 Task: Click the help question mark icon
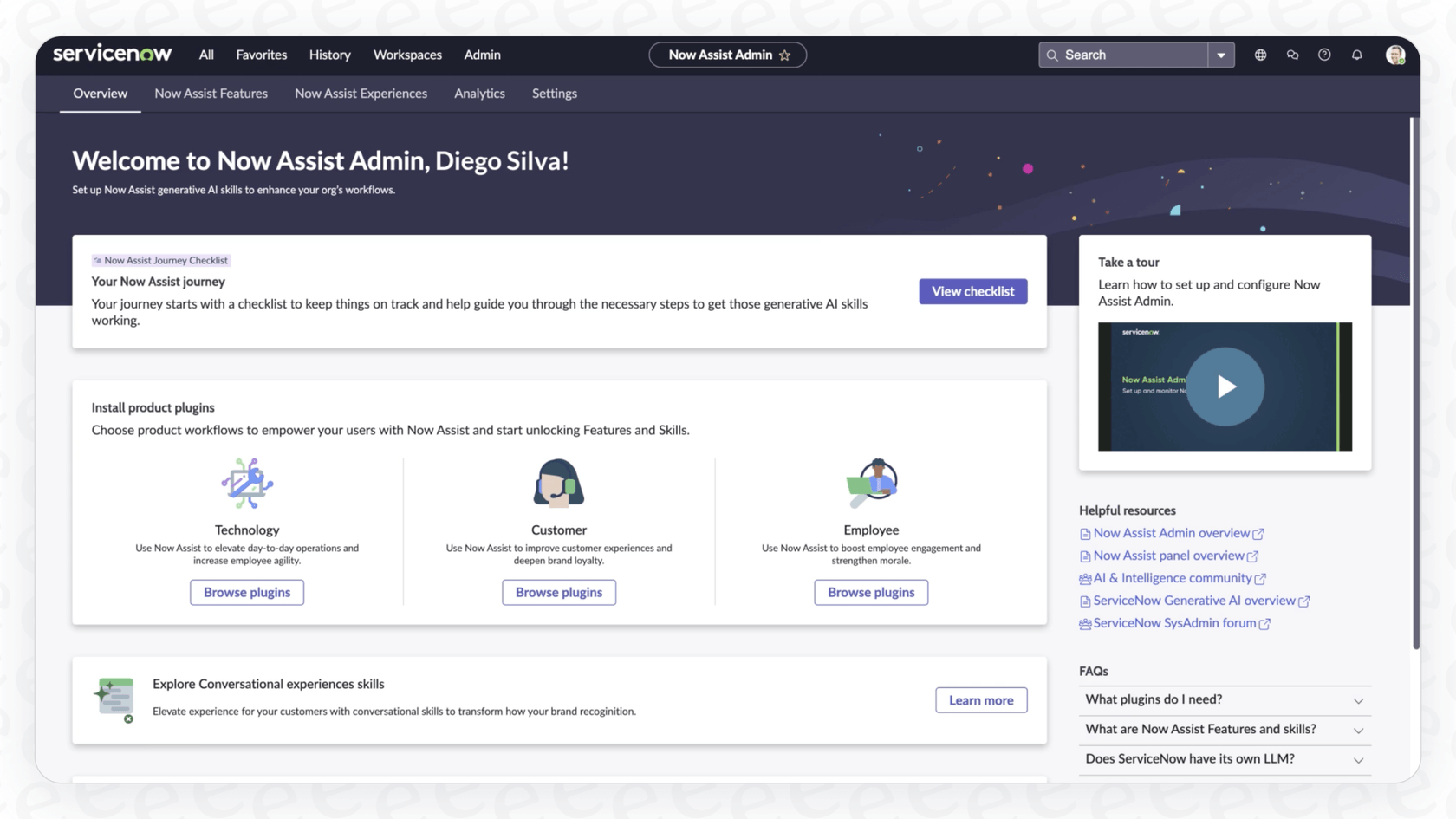pyautogui.click(x=1323, y=55)
